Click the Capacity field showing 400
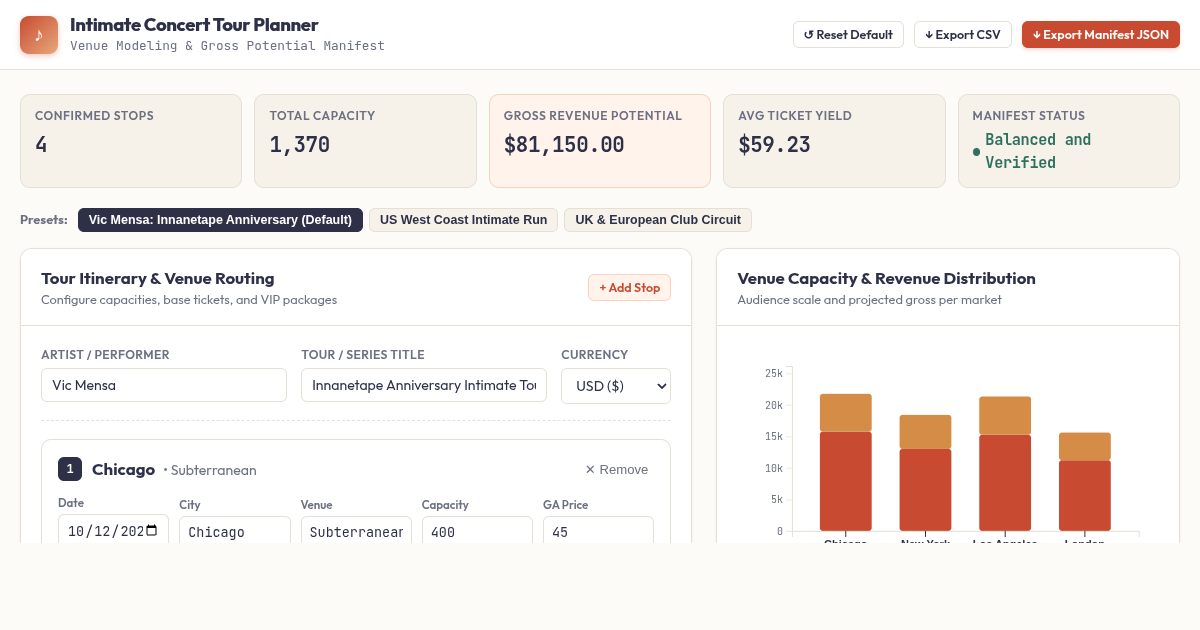 pyautogui.click(x=477, y=531)
